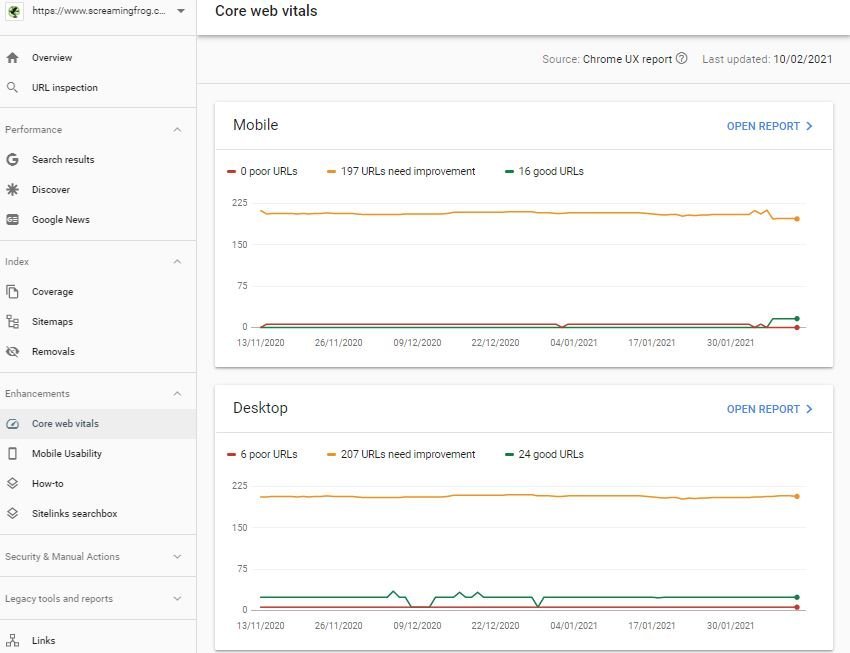Toggle Desktop '24 good URLs' legend
Screen dimensions: 850x653
point(544,454)
